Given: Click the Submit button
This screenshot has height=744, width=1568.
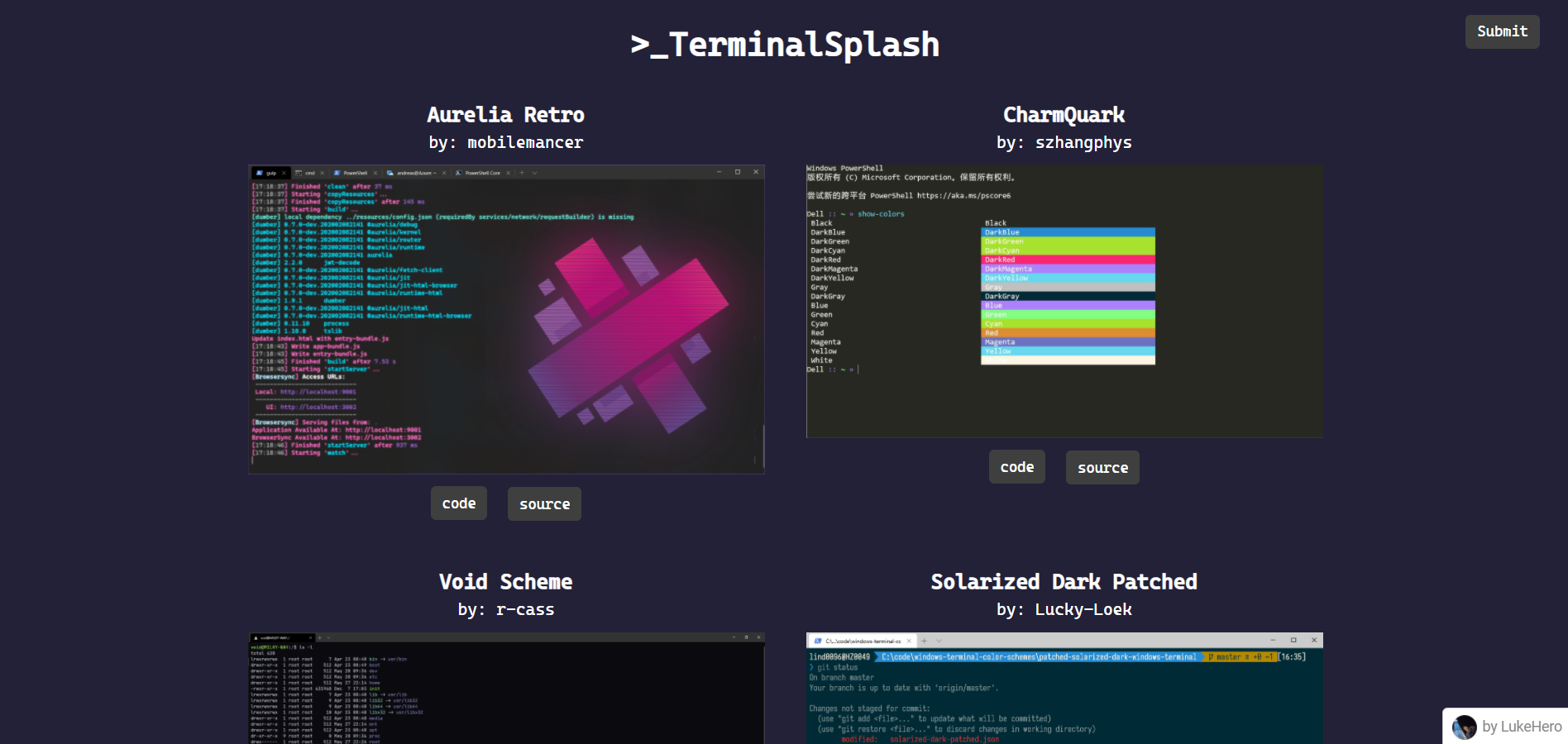Looking at the screenshot, I should (1502, 31).
